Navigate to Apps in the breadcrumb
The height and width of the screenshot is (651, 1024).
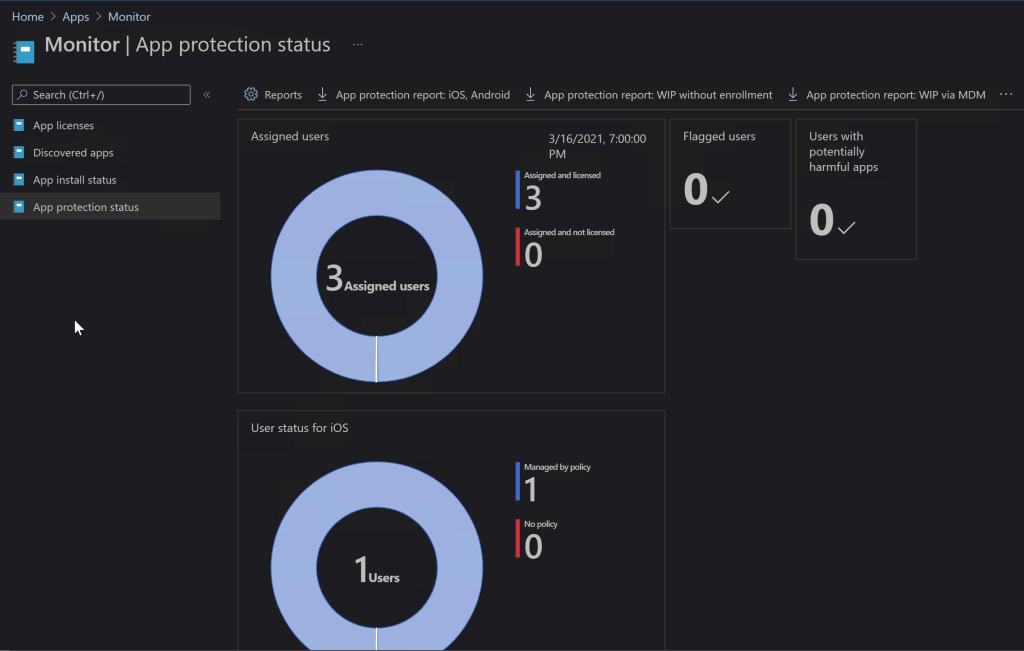76,17
